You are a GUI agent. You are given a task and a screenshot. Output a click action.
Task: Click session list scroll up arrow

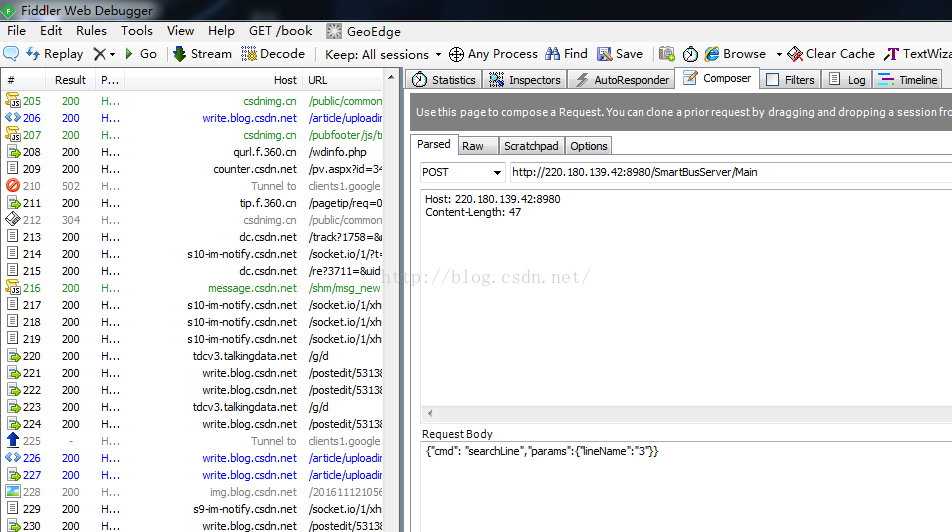(x=391, y=77)
